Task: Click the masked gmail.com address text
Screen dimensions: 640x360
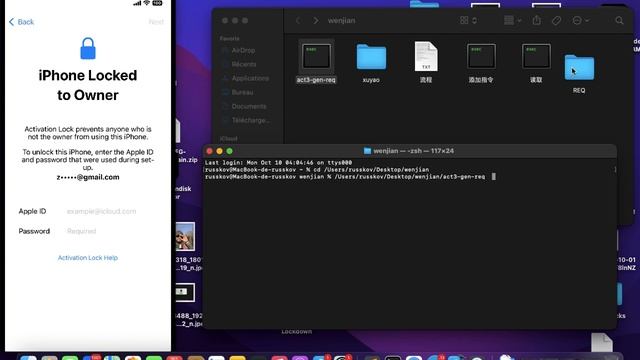Action: 88,177
